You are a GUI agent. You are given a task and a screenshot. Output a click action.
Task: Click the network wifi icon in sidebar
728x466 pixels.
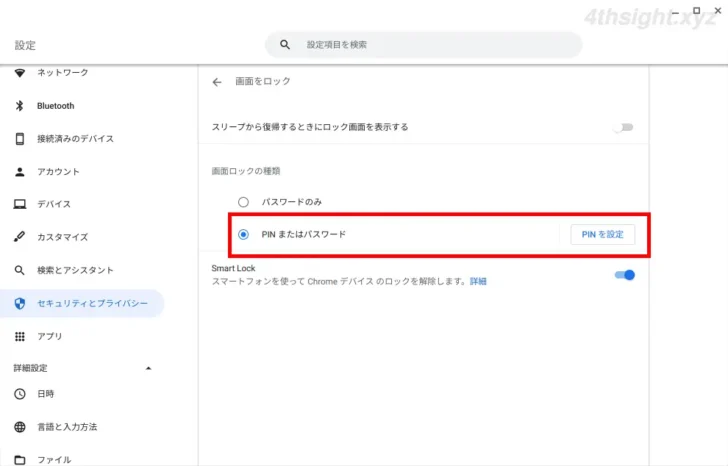click(x=20, y=73)
